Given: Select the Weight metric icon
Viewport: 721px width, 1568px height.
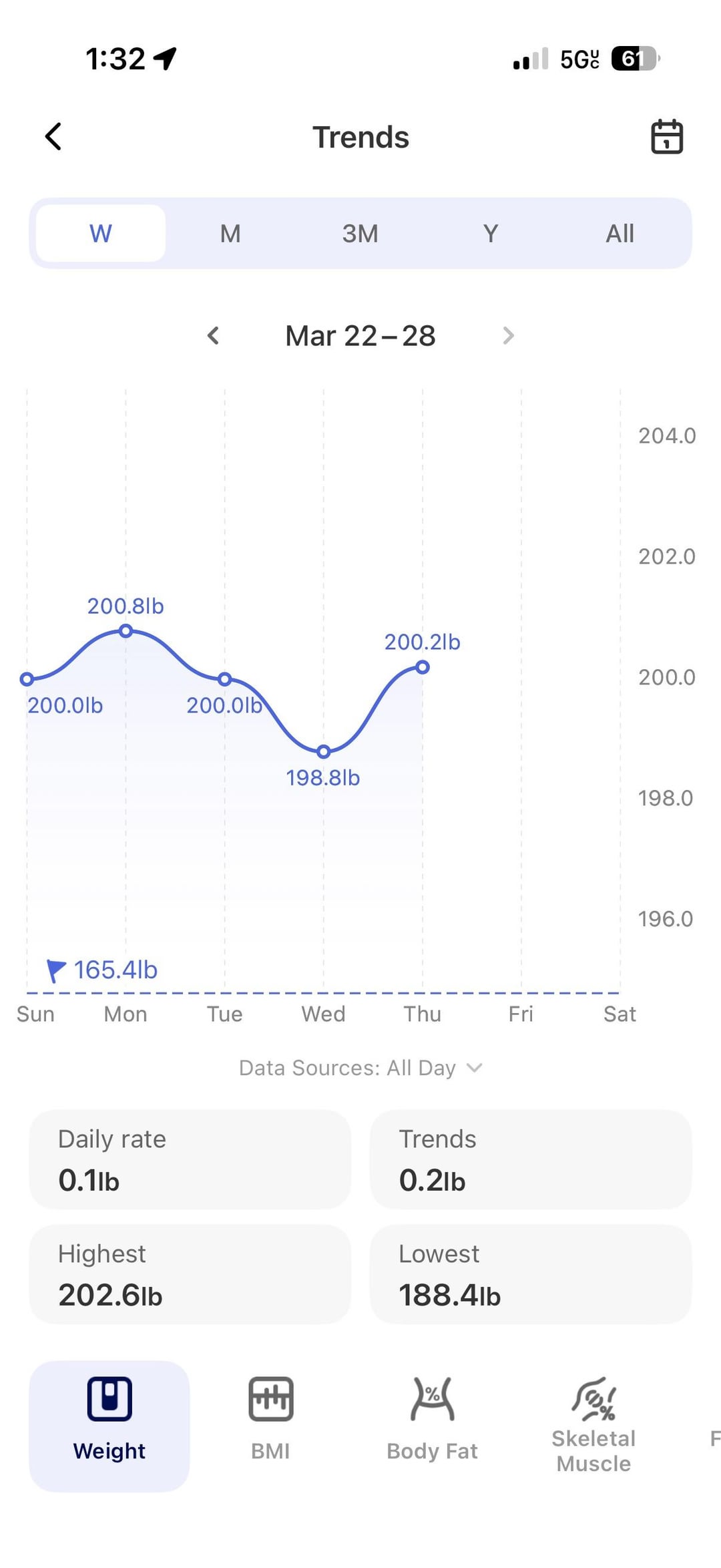Looking at the screenshot, I should pos(109,1399).
